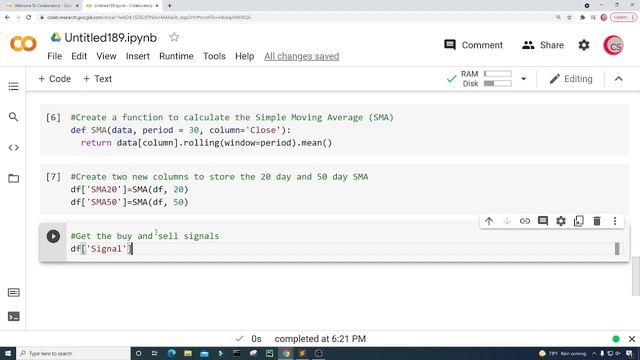Add a new Text cell
Image resolution: width=640 pixels, height=360 pixels.
pos(97,79)
